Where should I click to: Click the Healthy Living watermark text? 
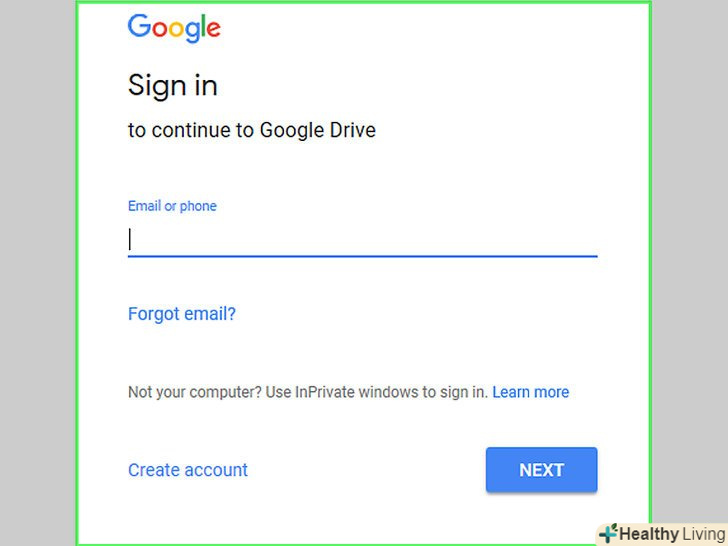click(x=672, y=534)
